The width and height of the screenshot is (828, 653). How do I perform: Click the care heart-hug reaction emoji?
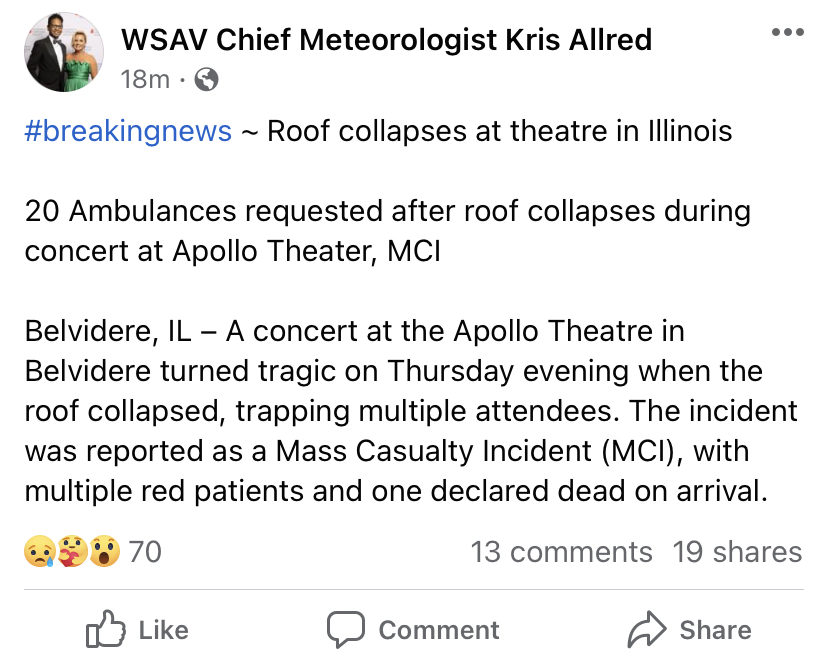point(72,552)
